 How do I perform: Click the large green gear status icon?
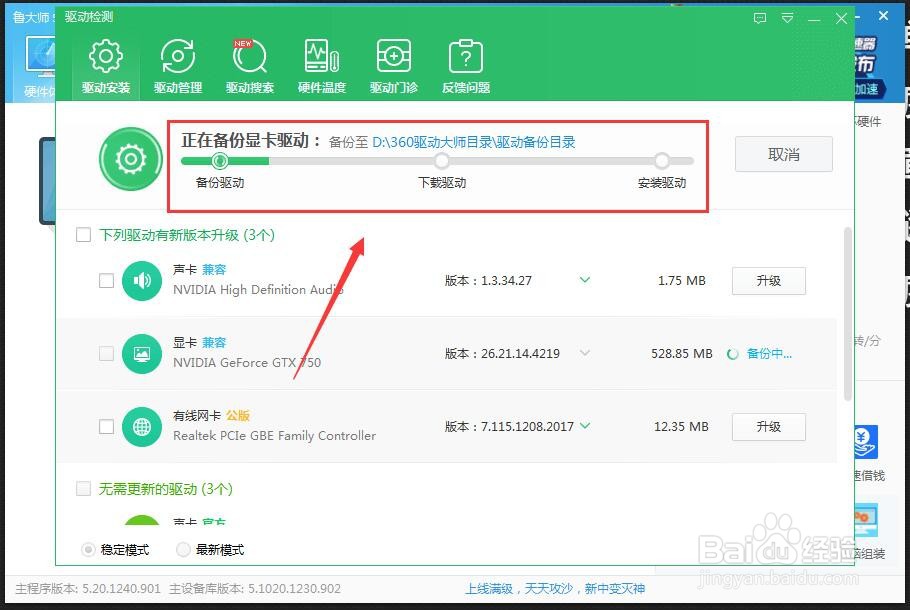(x=131, y=159)
